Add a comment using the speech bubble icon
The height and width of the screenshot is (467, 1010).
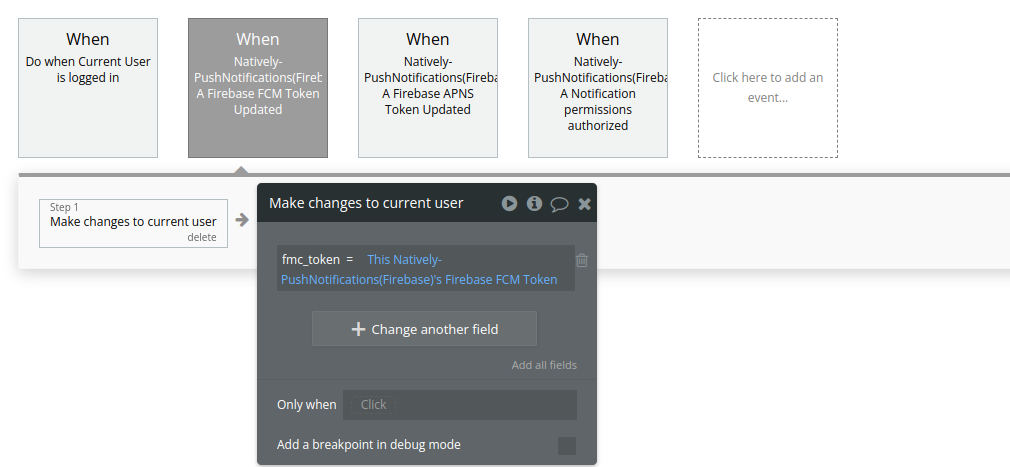point(559,204)
